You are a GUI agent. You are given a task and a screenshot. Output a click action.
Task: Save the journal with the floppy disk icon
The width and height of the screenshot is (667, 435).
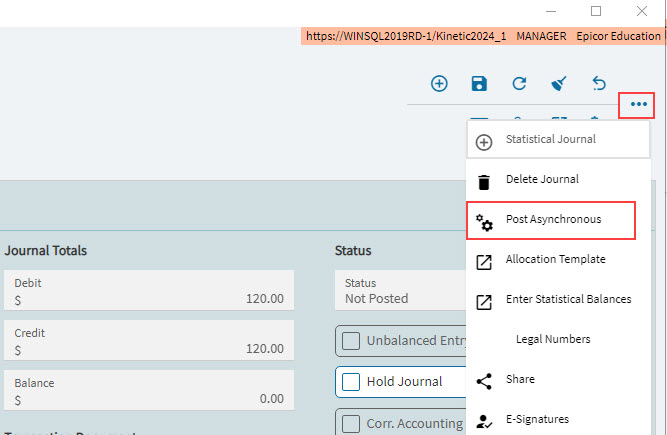pos(479,83)
